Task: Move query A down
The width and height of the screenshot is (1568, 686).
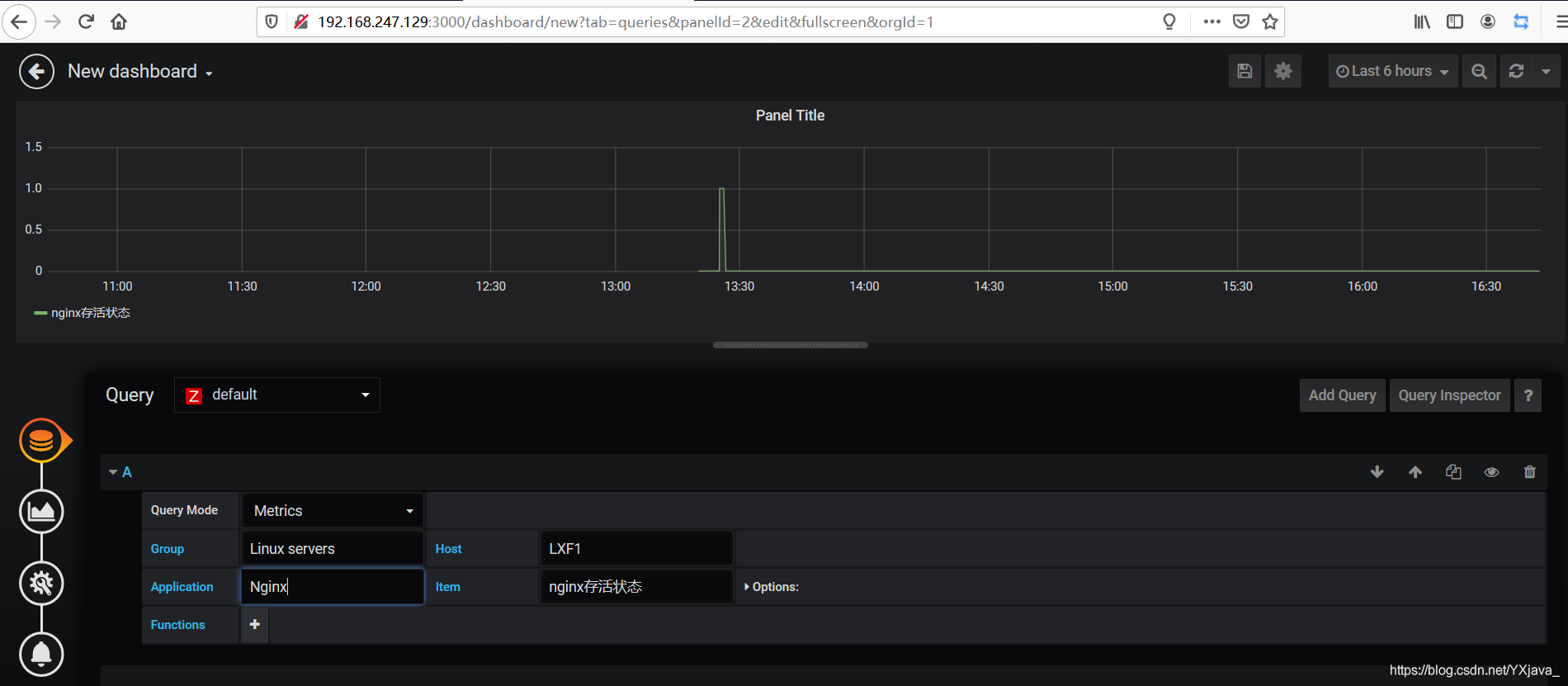Action: 1377,472
